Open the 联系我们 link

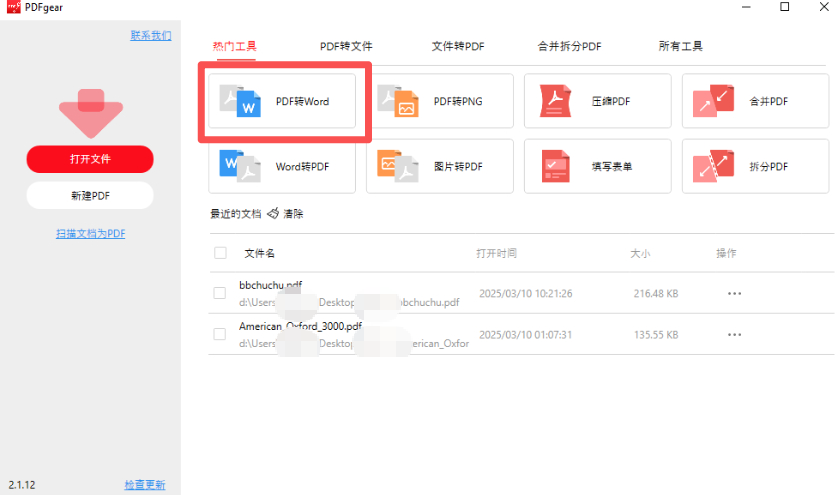pos(151,35)
